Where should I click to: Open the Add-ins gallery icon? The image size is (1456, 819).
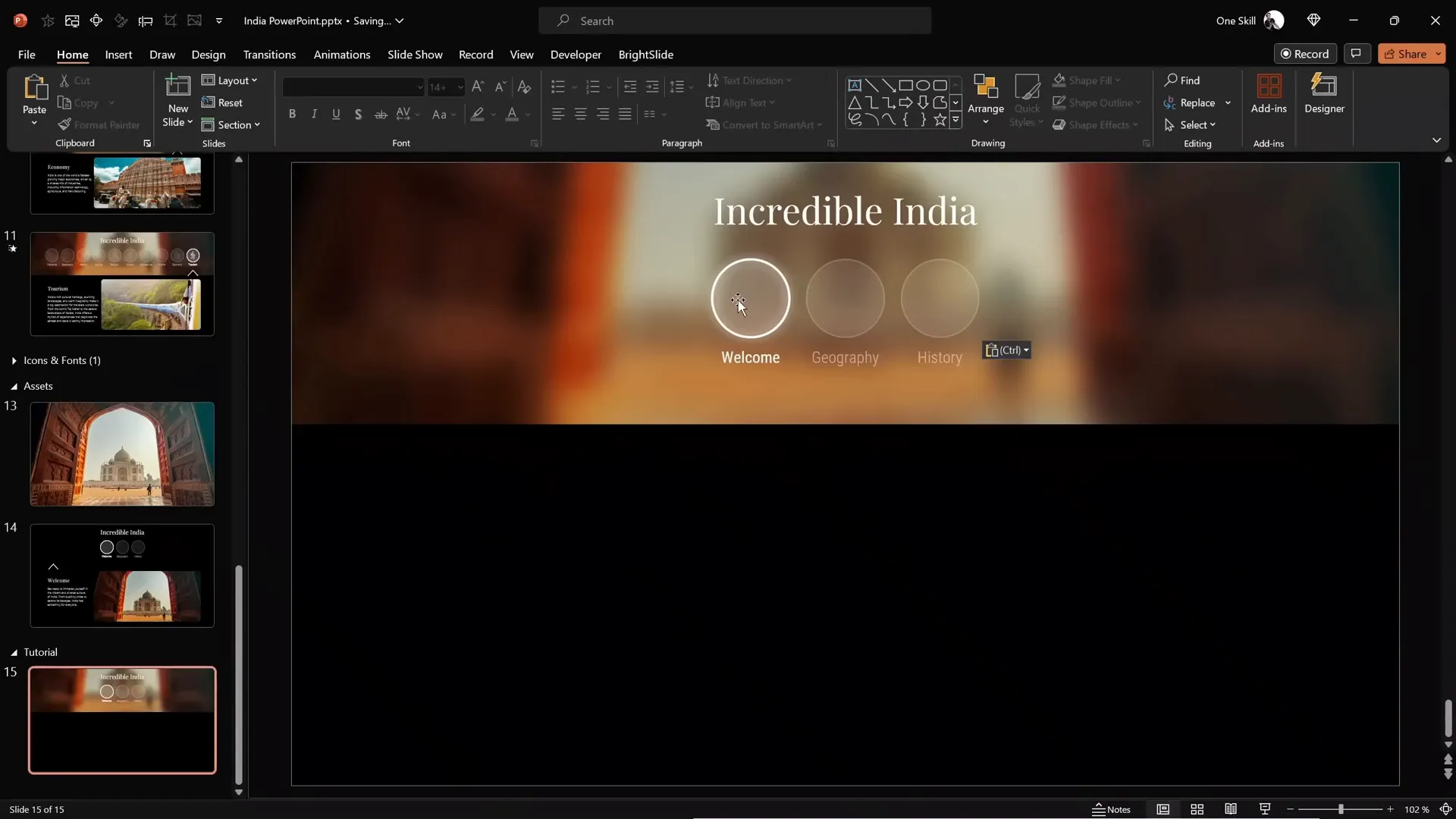[1269, 86]
